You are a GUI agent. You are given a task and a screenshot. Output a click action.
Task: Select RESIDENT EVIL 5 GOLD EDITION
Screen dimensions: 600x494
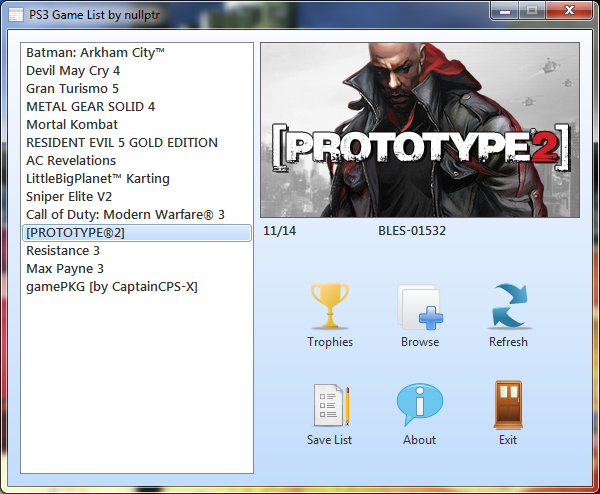pyautogui.click(x=137, y=143)
